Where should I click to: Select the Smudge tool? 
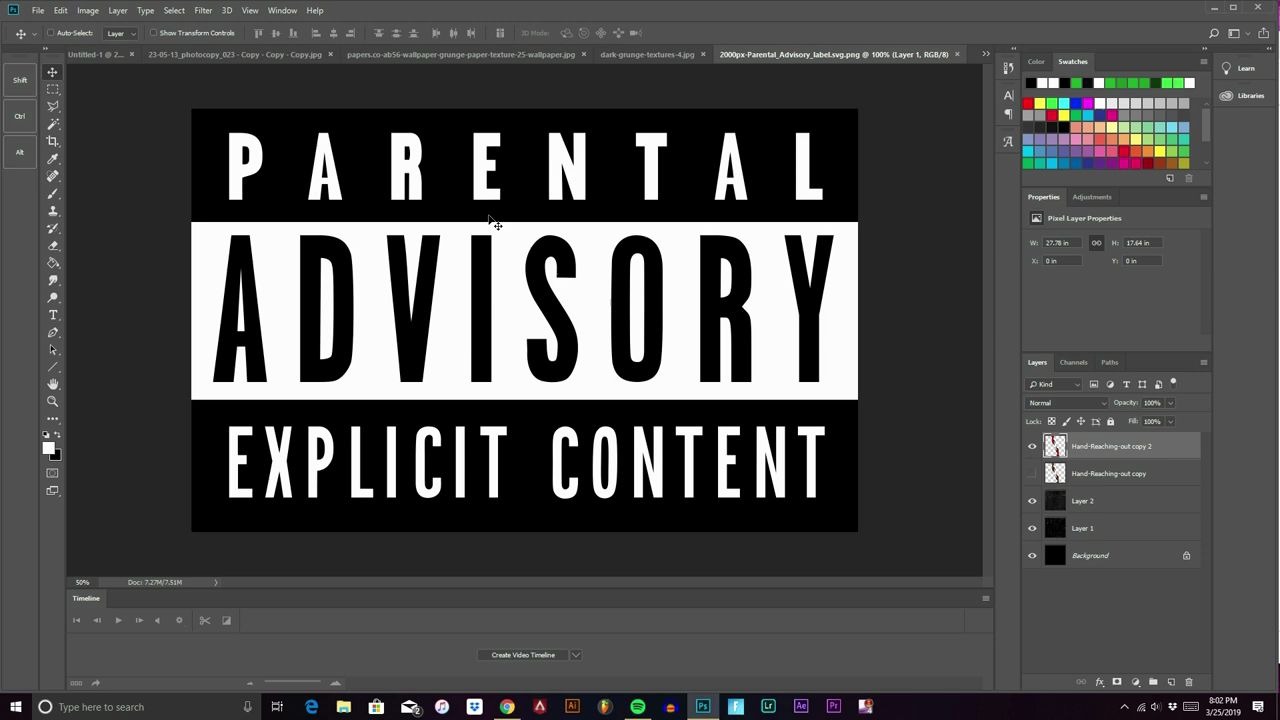(53, 281)
